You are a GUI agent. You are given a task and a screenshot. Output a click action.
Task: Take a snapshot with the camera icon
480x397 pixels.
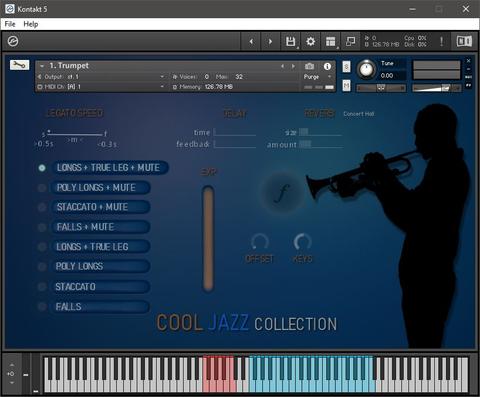(309, 66)
